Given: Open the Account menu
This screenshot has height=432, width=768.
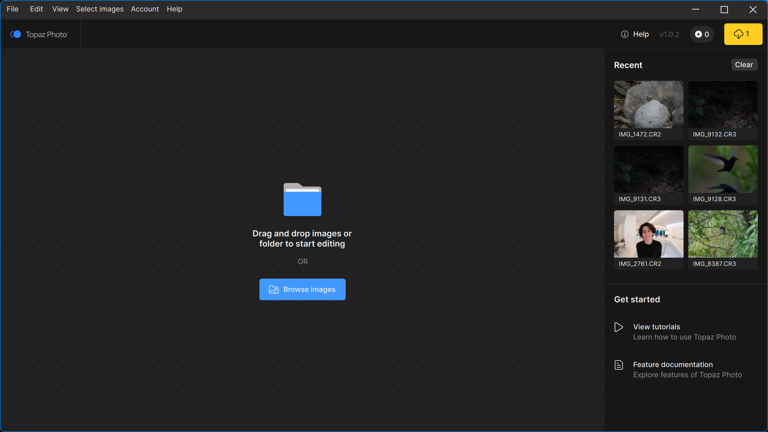Looking at the screenshot, I should (x=145, y=9).
